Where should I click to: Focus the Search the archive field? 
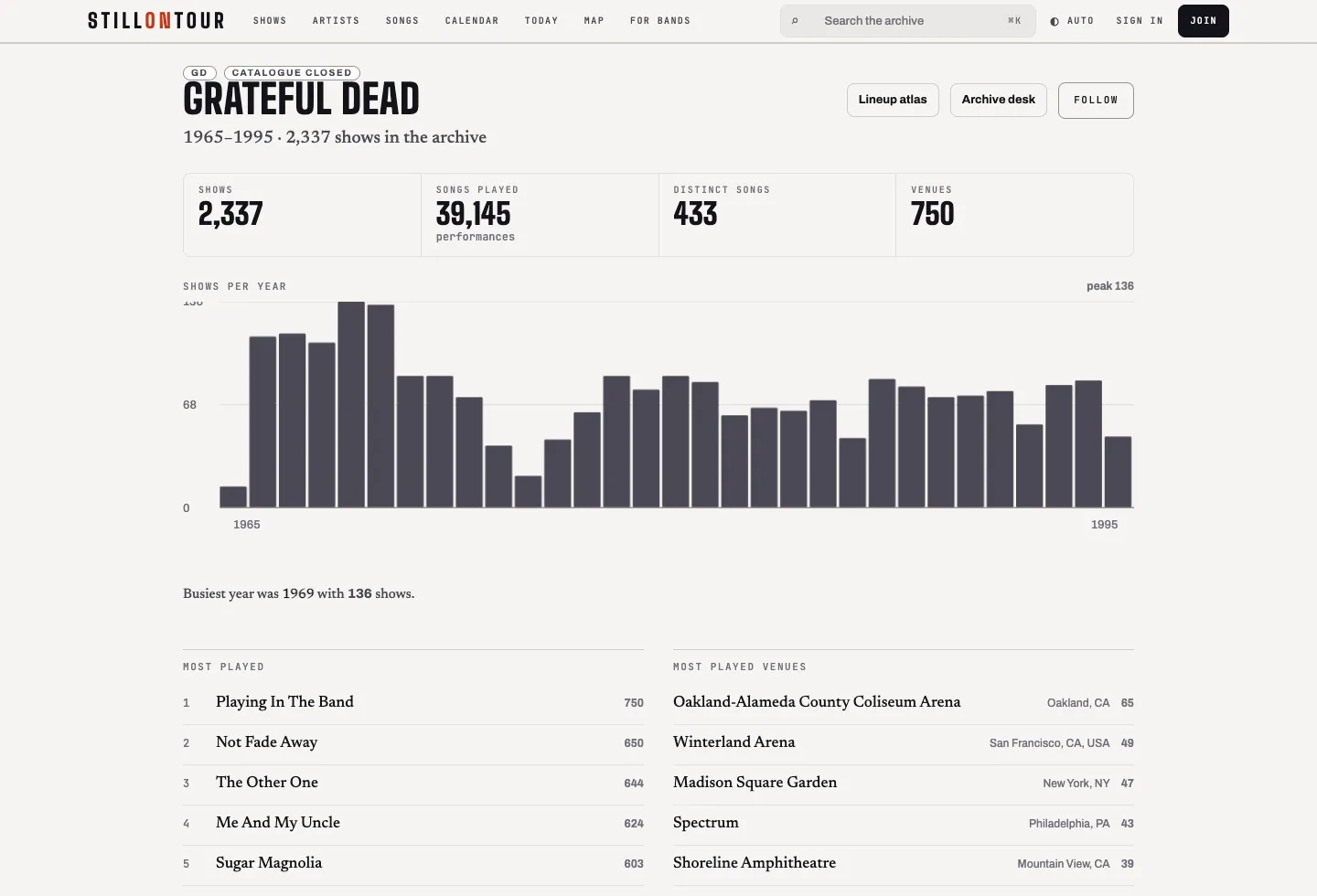pos(908,21)
